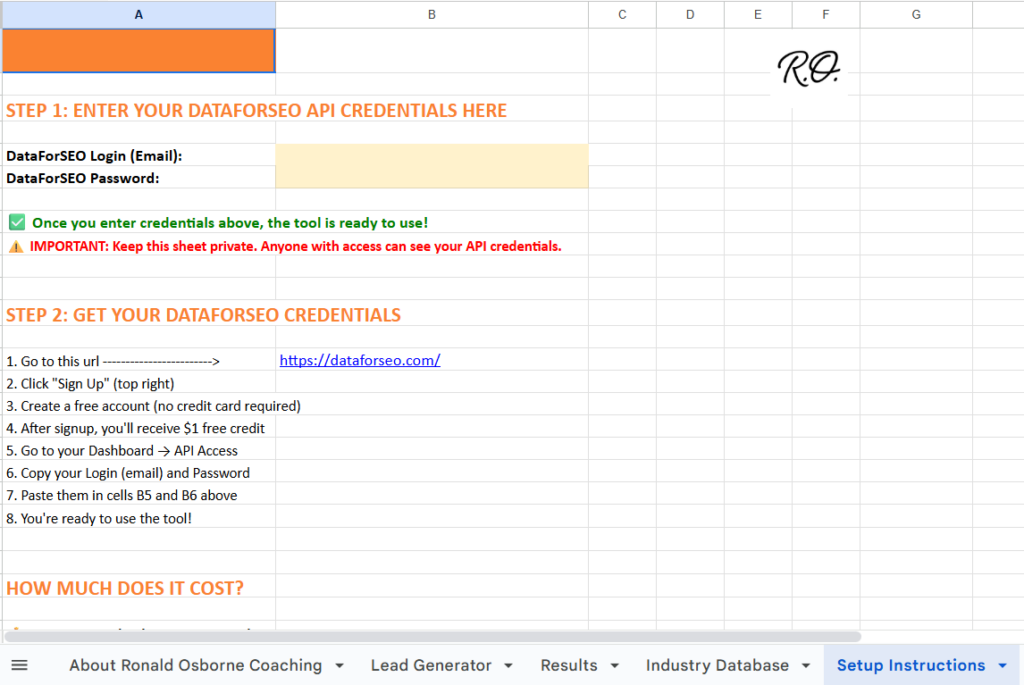Image resolution: width=1024 pixels, height=685 pixels.
Task: Select the Industry Database sheet
Action: pyautogui.click(x=716, y=664)
